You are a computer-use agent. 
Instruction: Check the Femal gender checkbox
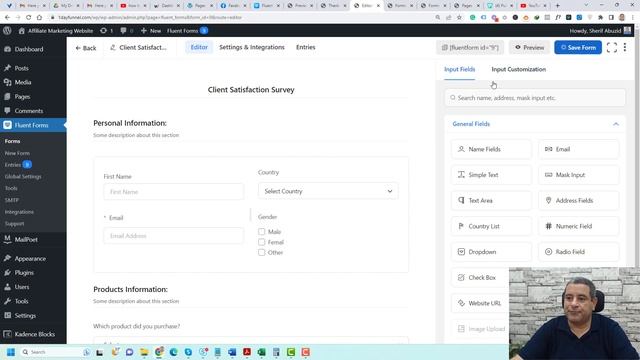click(261, 242)
